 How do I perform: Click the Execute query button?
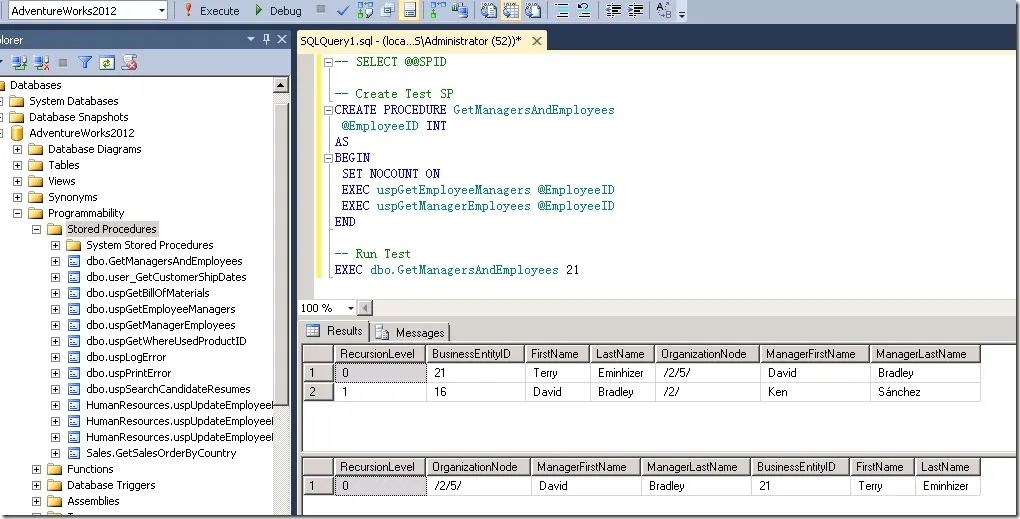[211, 10]
